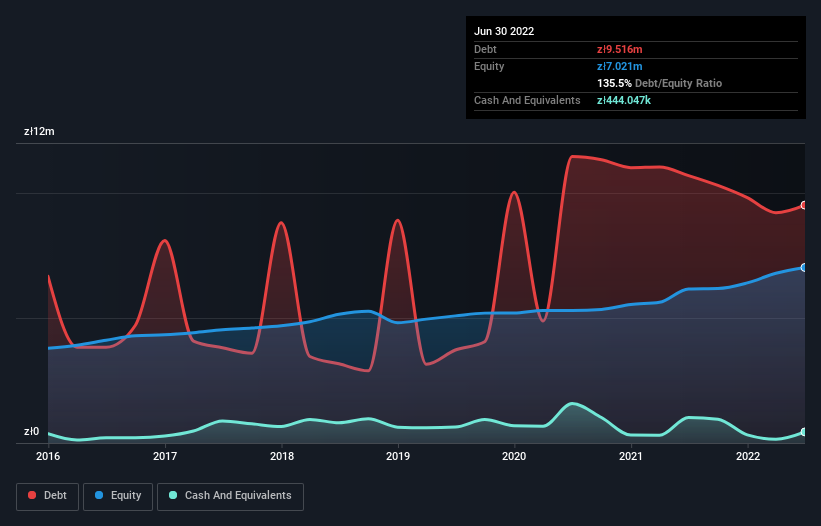Toggle the Debt legend button
Image resolution: width=821 pixels, height=526 pixels.
click(48, 496)
